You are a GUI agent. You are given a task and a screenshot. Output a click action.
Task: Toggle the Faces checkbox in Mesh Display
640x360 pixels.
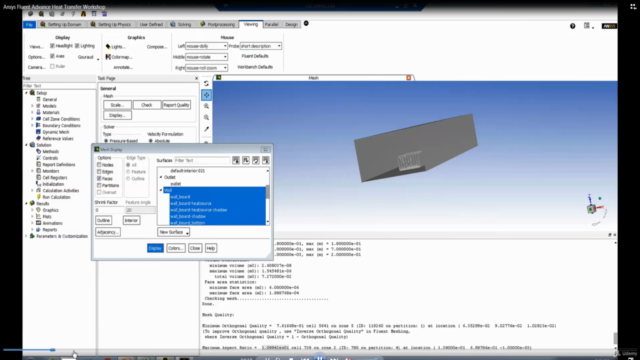click(99, 178)
